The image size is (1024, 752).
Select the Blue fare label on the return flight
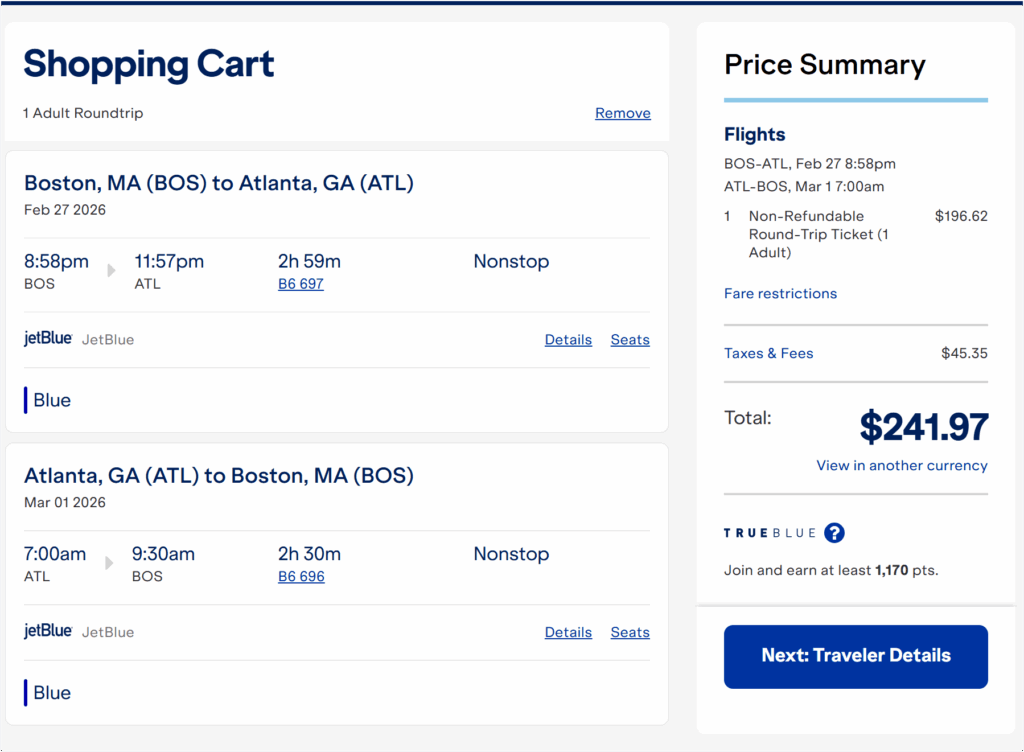(50, 692)
